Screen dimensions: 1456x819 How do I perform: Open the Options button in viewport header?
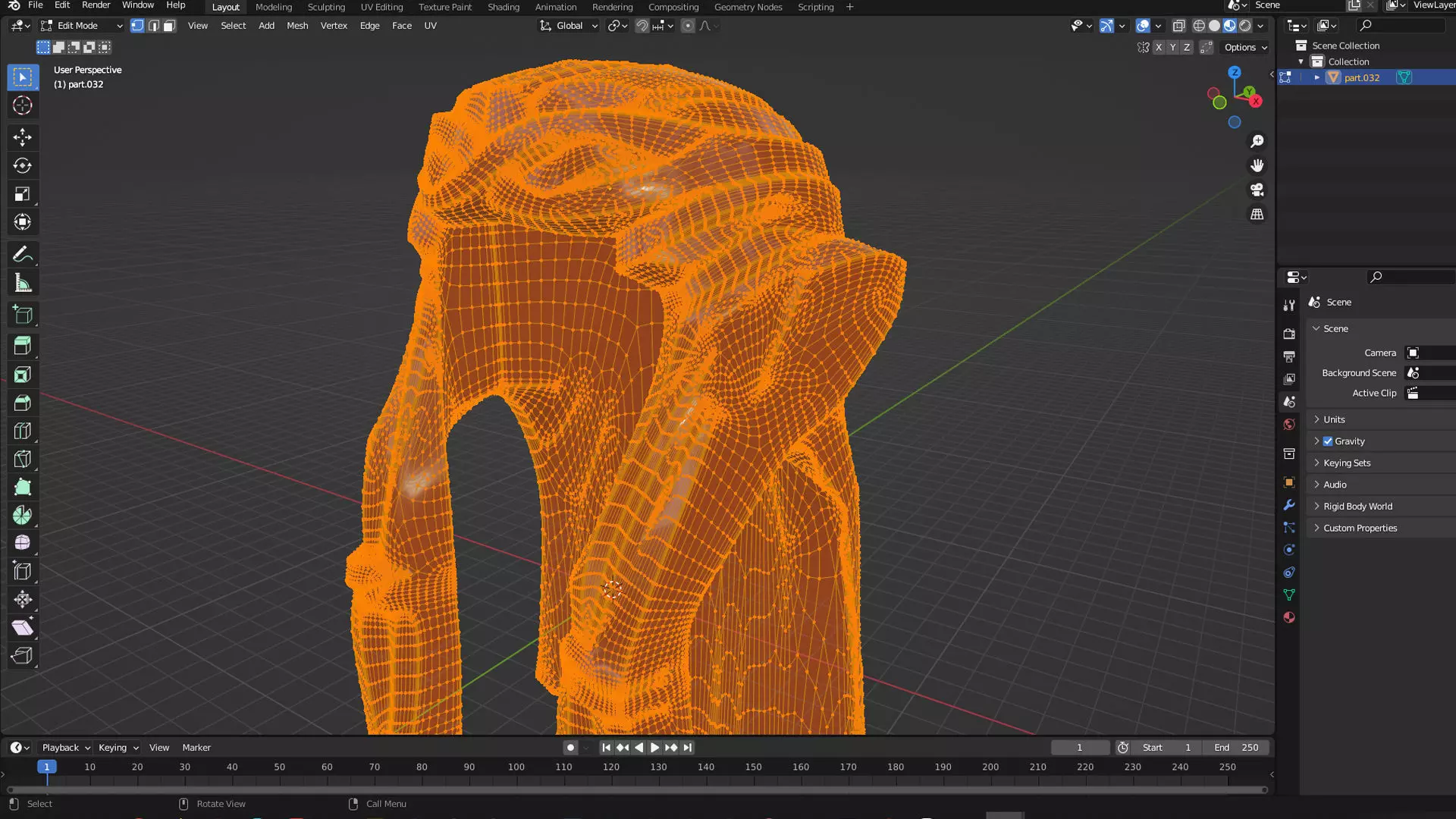pyautogui.click(x=1245, y=47)
